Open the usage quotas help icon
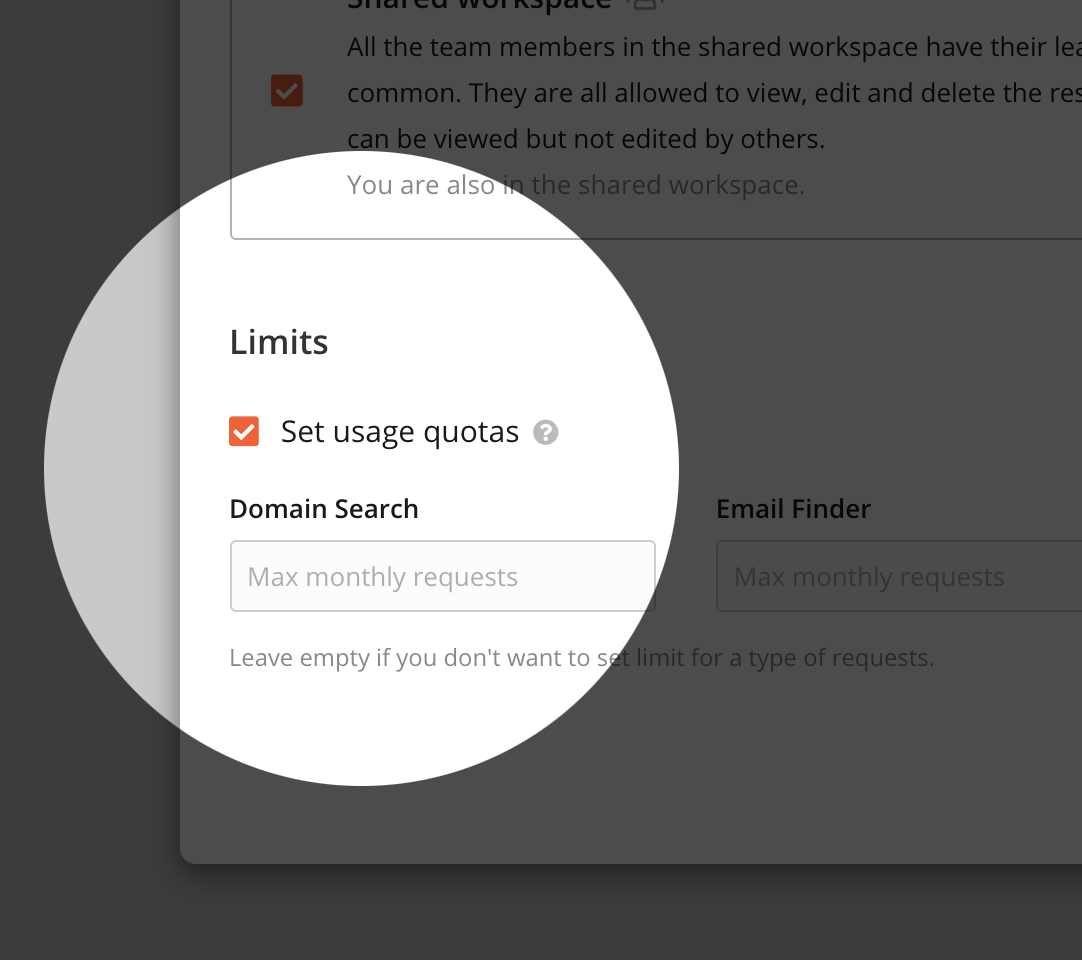Screen dimensions: 1082x960 pyautogui.click(x=545, y=433)
